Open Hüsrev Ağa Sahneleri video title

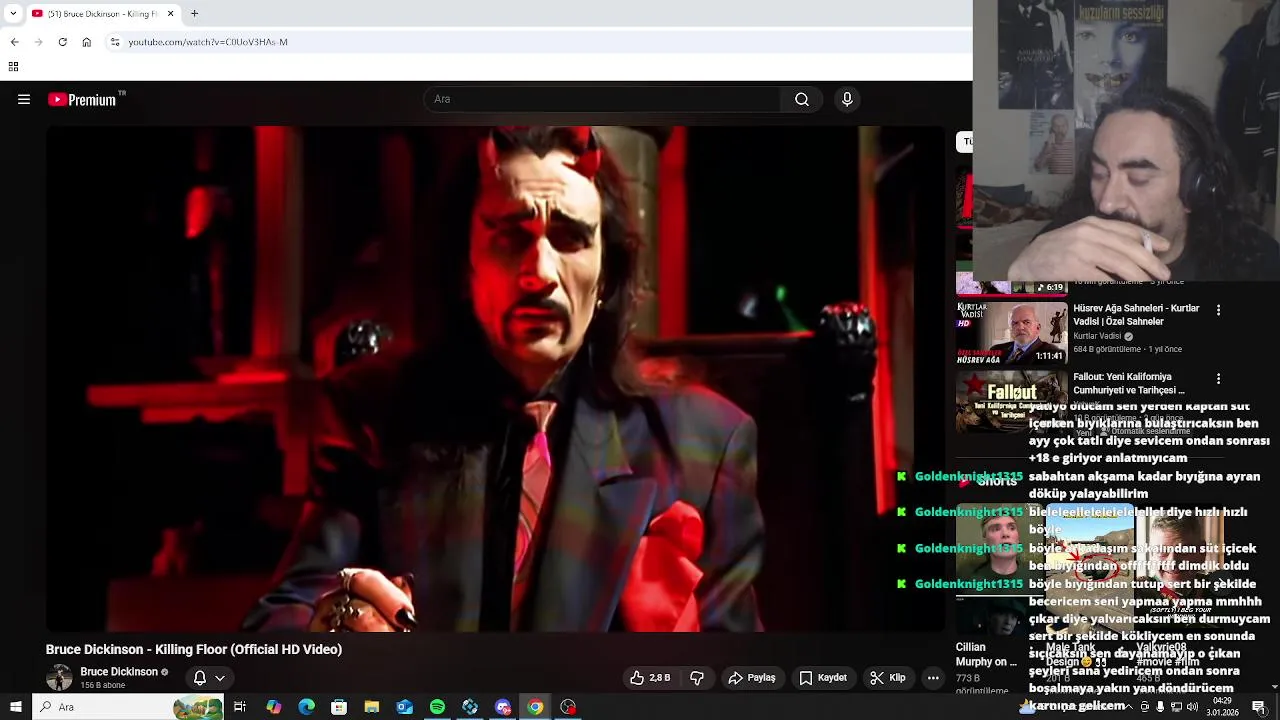1136,315
